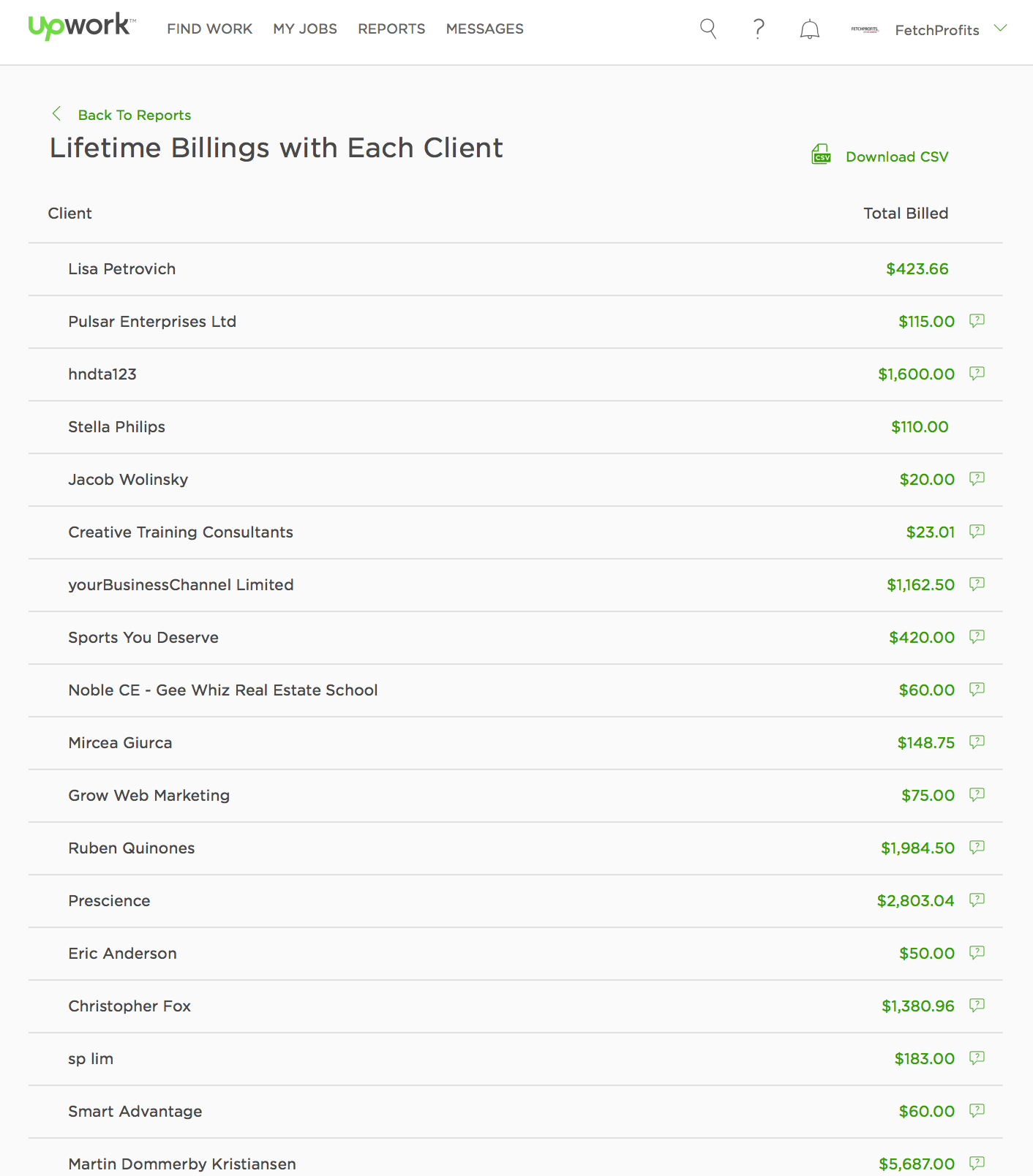
Task: Select Martin Dommerby Kristiansen client name
Action: pos(182,1164)
